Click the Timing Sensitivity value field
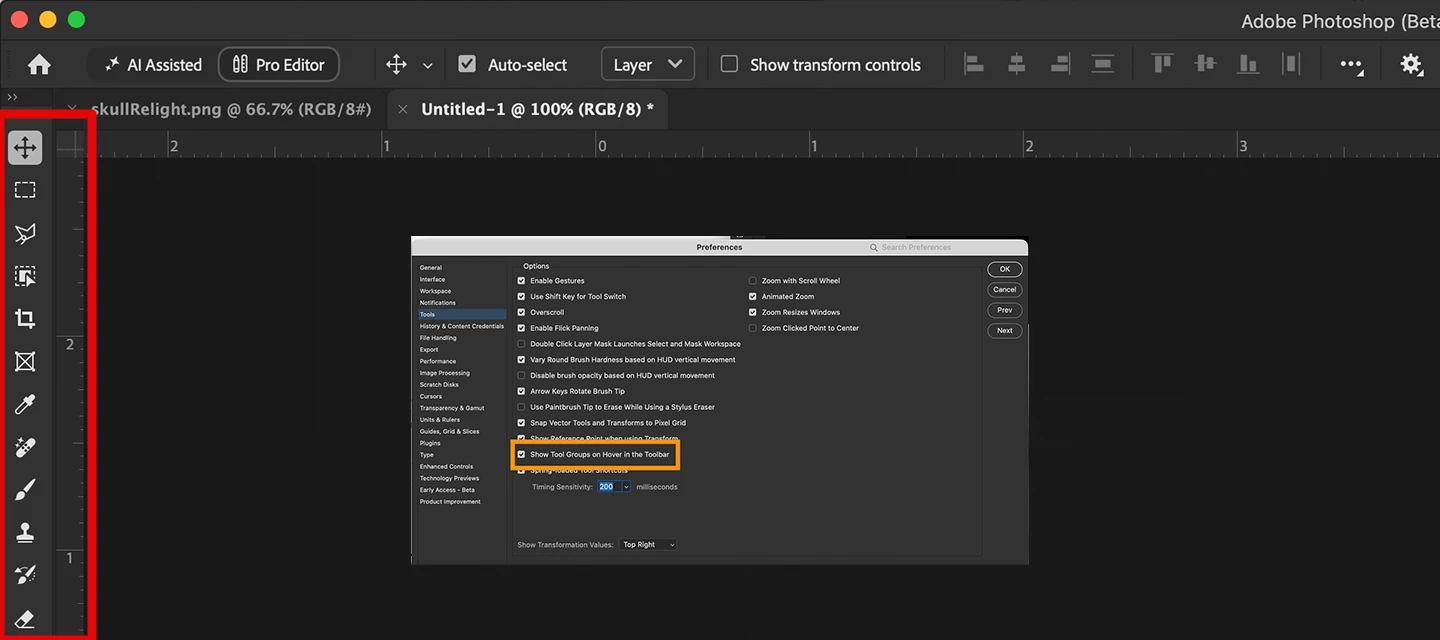 [x=608, y=487]
